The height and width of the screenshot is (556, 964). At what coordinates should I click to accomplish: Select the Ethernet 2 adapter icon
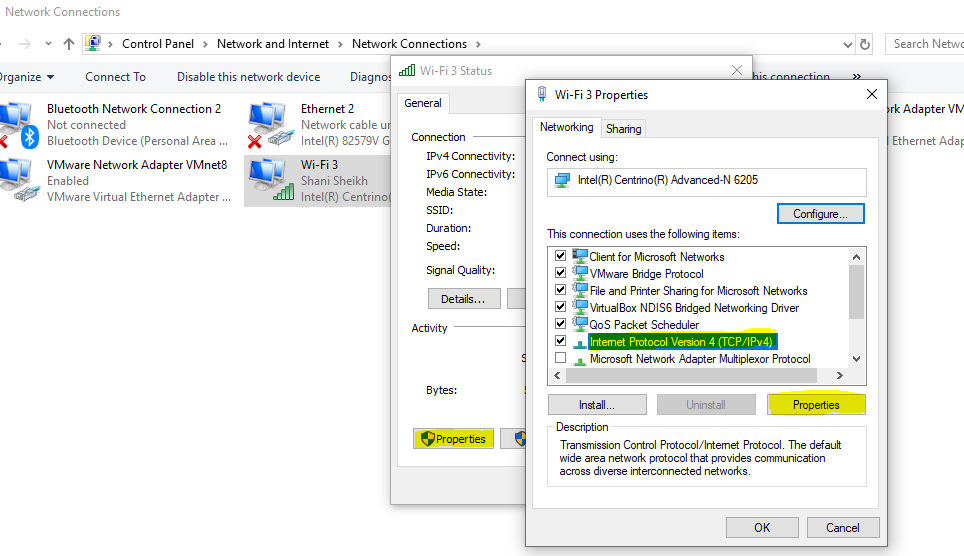(x=269, y=125)
